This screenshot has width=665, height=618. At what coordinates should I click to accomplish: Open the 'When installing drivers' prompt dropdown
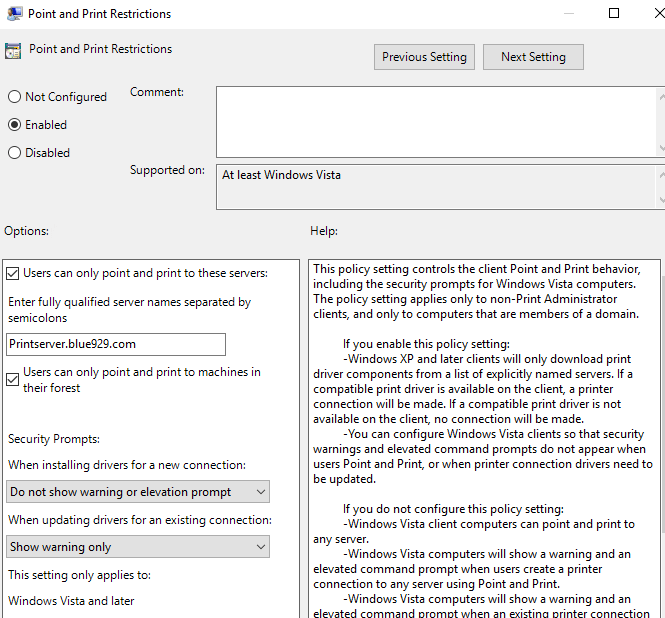pos(138,492)
